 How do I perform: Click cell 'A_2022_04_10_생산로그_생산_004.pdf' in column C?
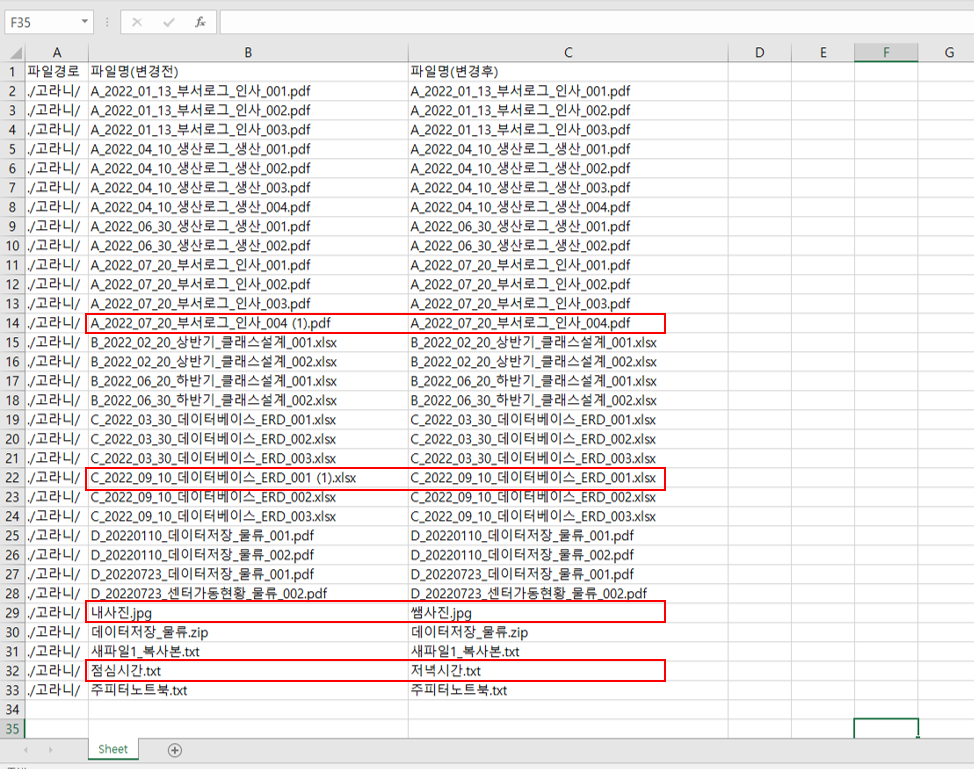(x=568, y=207)
